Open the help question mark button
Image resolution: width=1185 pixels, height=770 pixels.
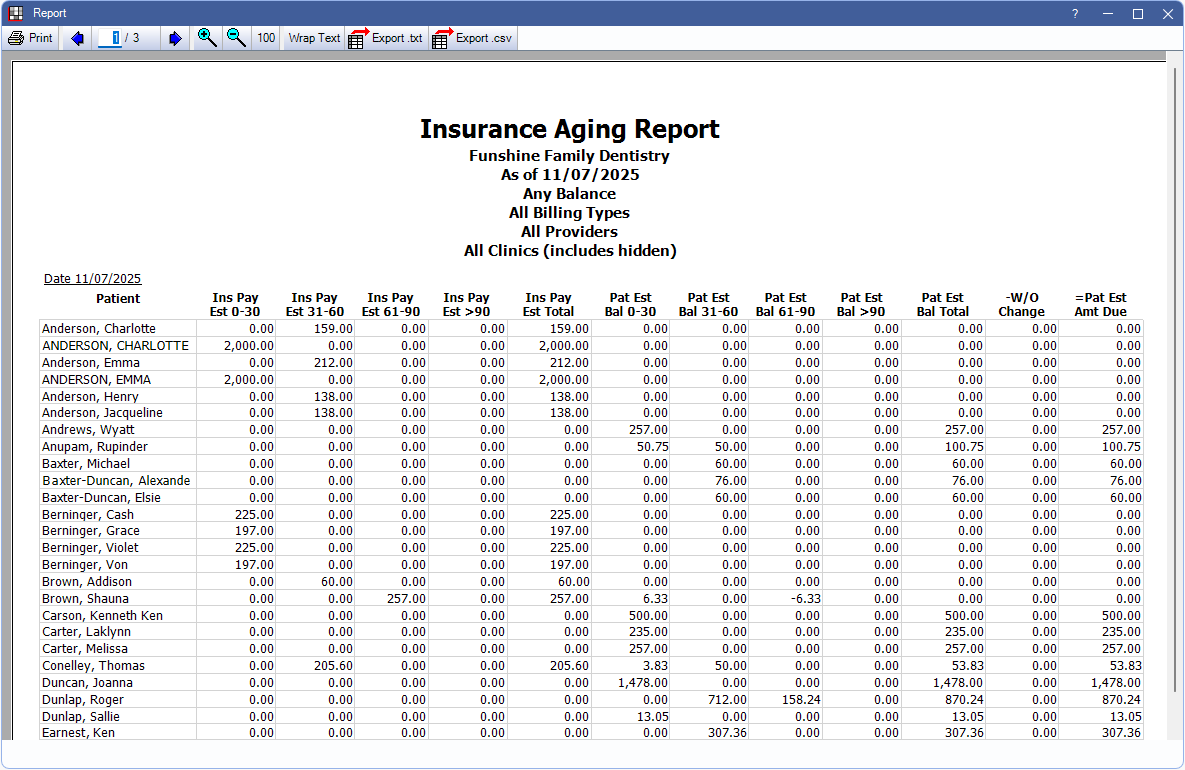pos(1075,13)
